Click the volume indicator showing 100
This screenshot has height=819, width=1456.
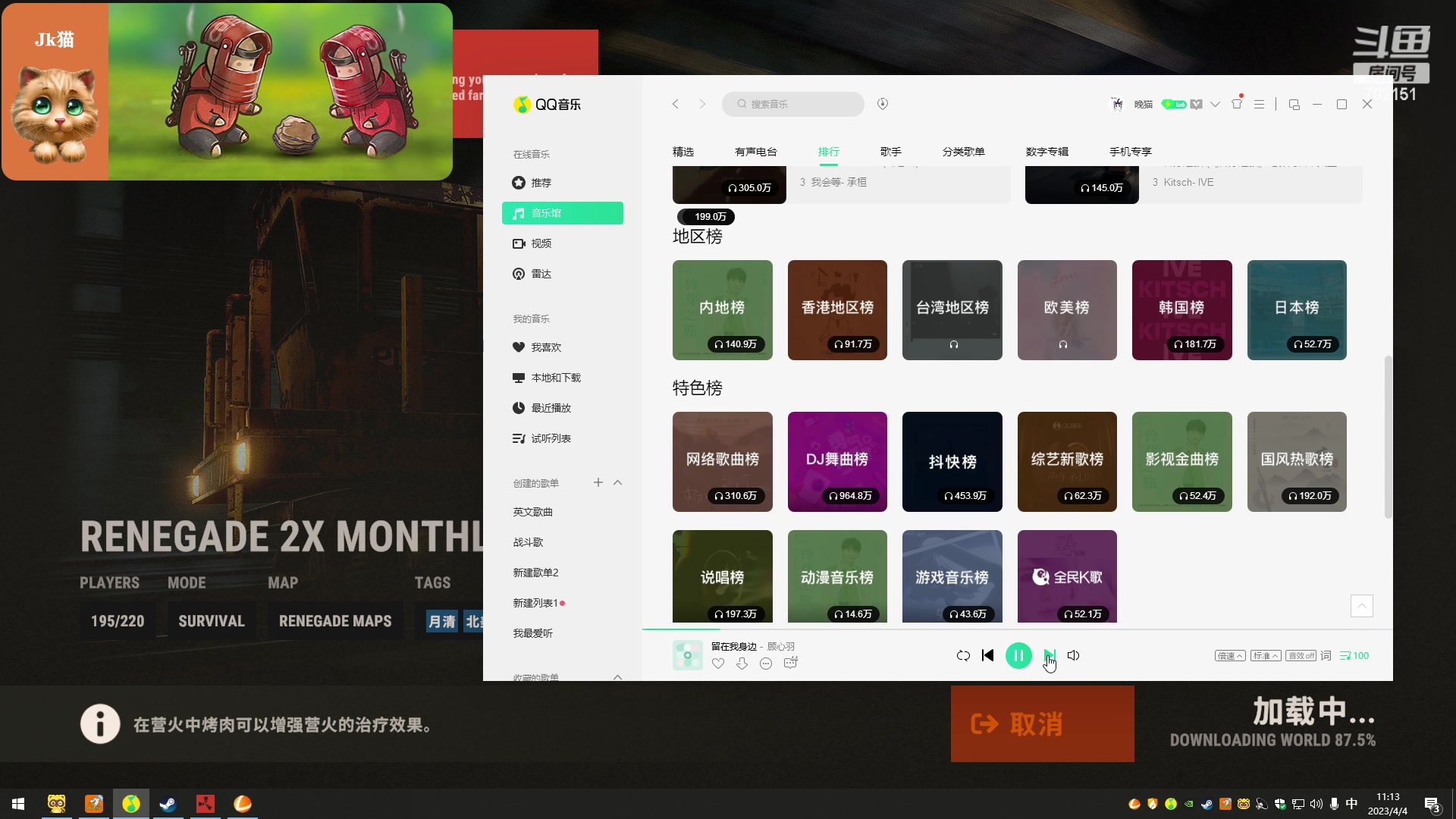click(x=1354, y=655)
